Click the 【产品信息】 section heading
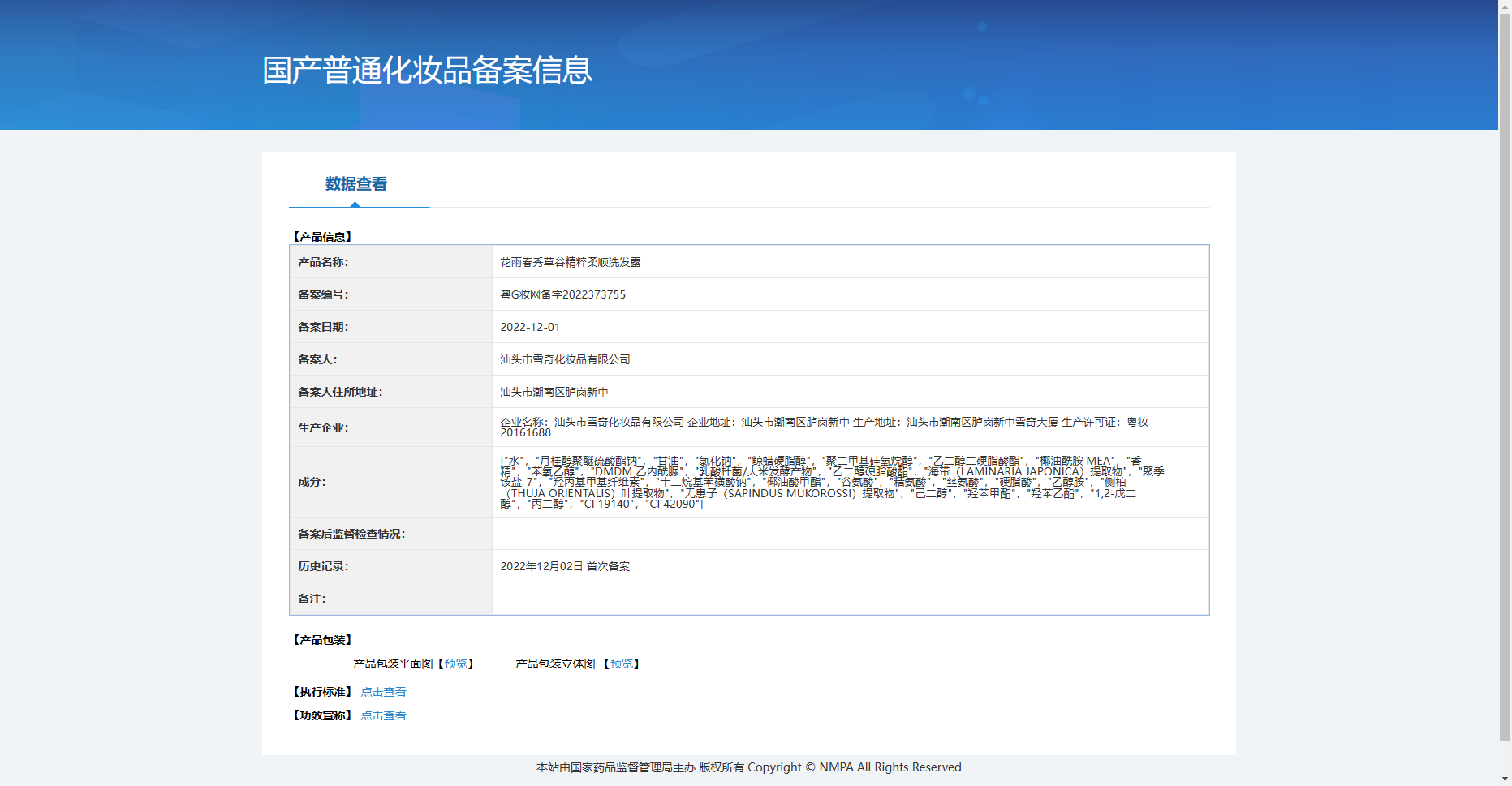The image size is (1512, 786). [x=322, y=237]
